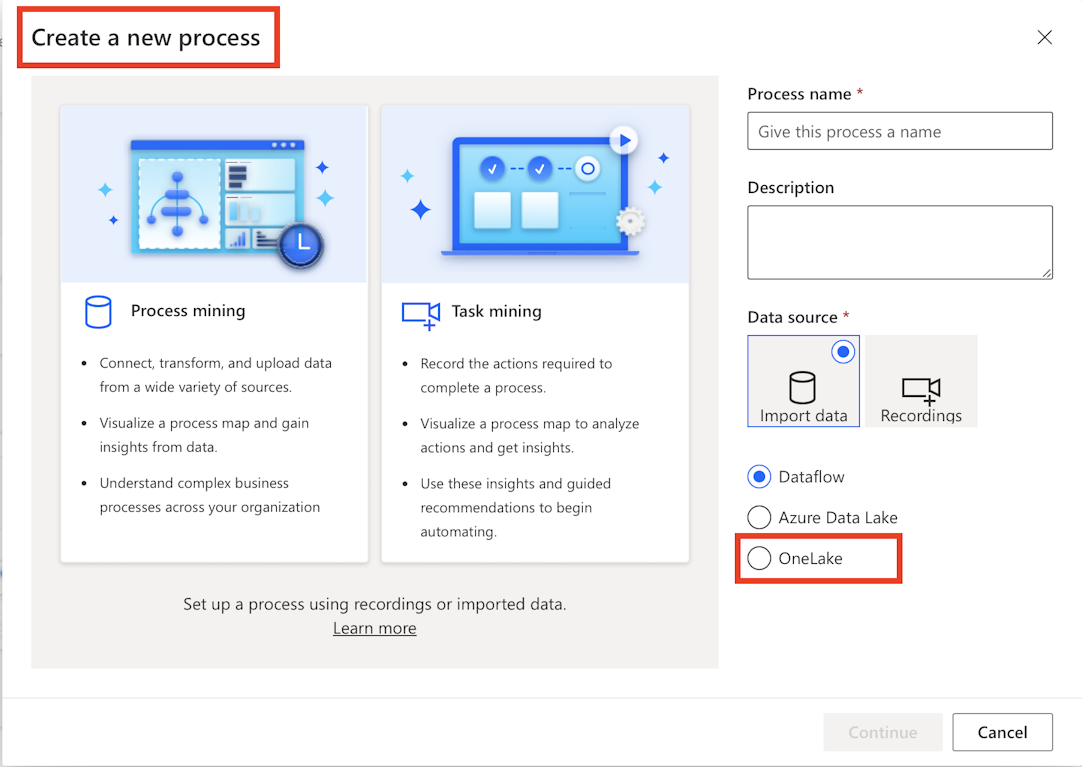Viewport: 1082px width, 767px height.
Task: Click 'Use these insights and guided' bullet
Action: (515, 508)
